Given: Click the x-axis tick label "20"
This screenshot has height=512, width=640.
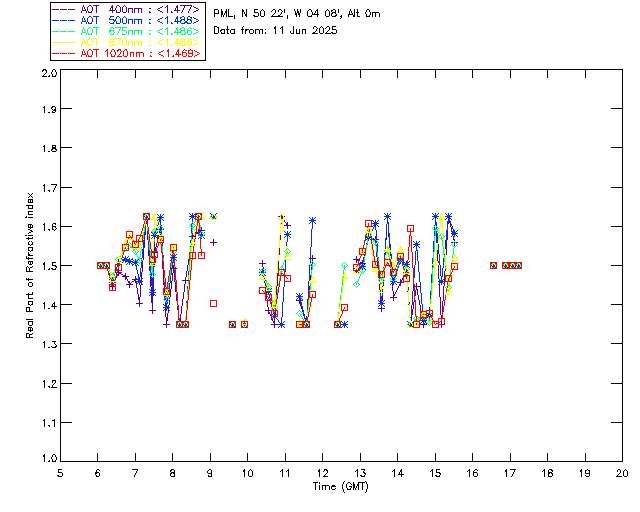Looking at the screenshot, I should (622, 473).
